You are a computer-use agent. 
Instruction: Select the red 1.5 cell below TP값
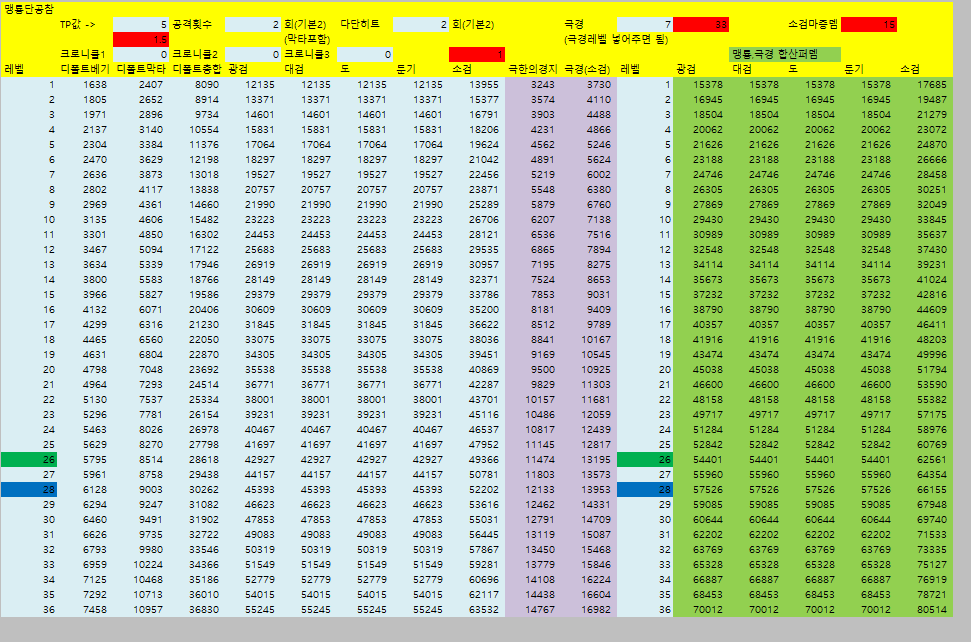(x=141, y=39)
